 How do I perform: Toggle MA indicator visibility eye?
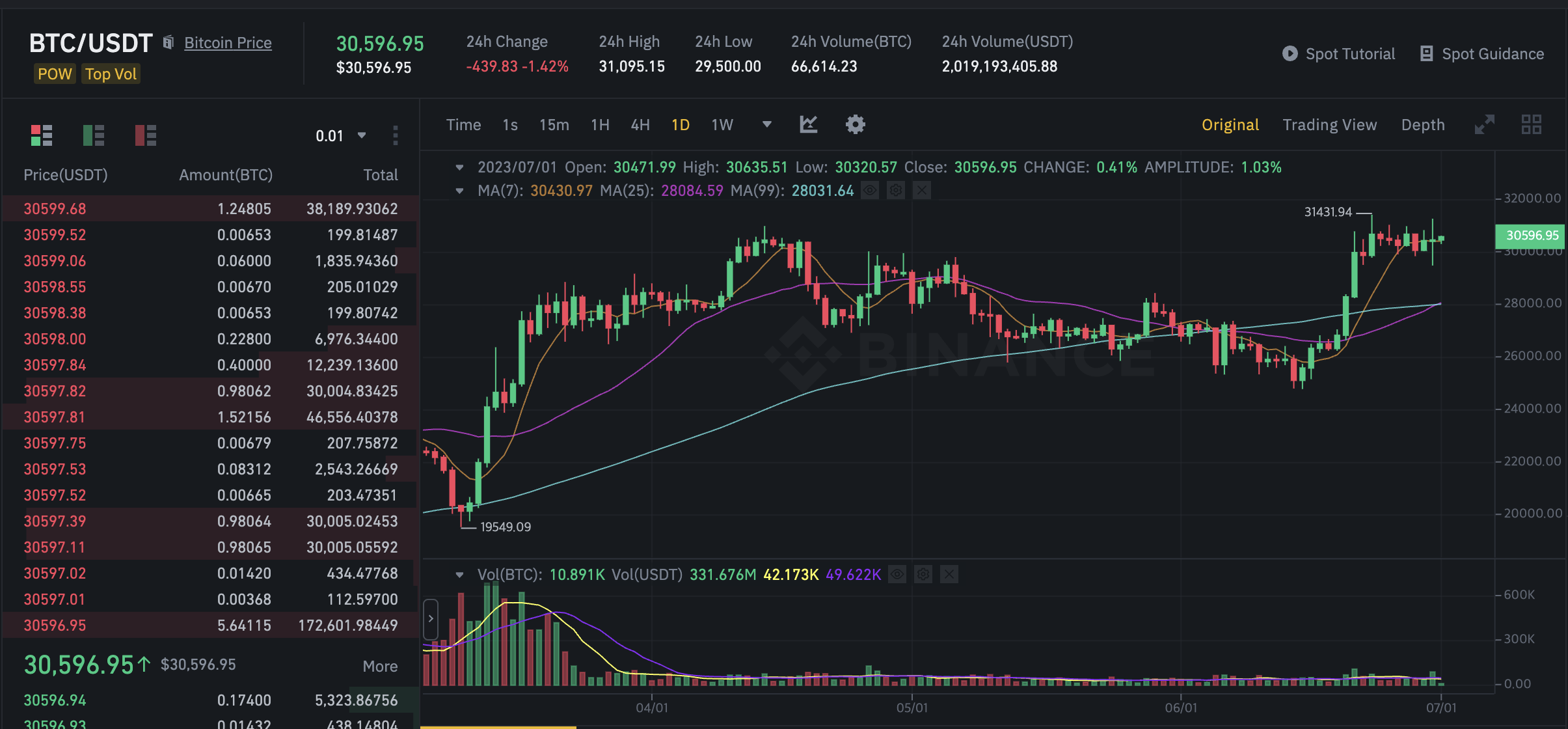tap(870, 191)
